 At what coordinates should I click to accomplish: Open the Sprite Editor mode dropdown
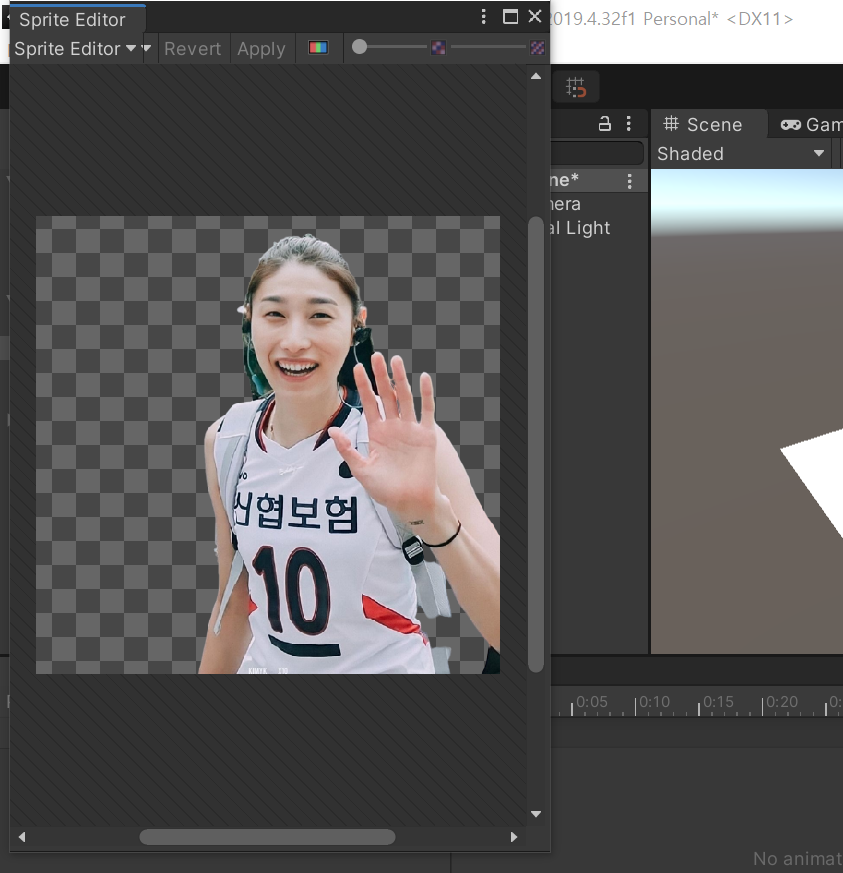tap(75, 49)
